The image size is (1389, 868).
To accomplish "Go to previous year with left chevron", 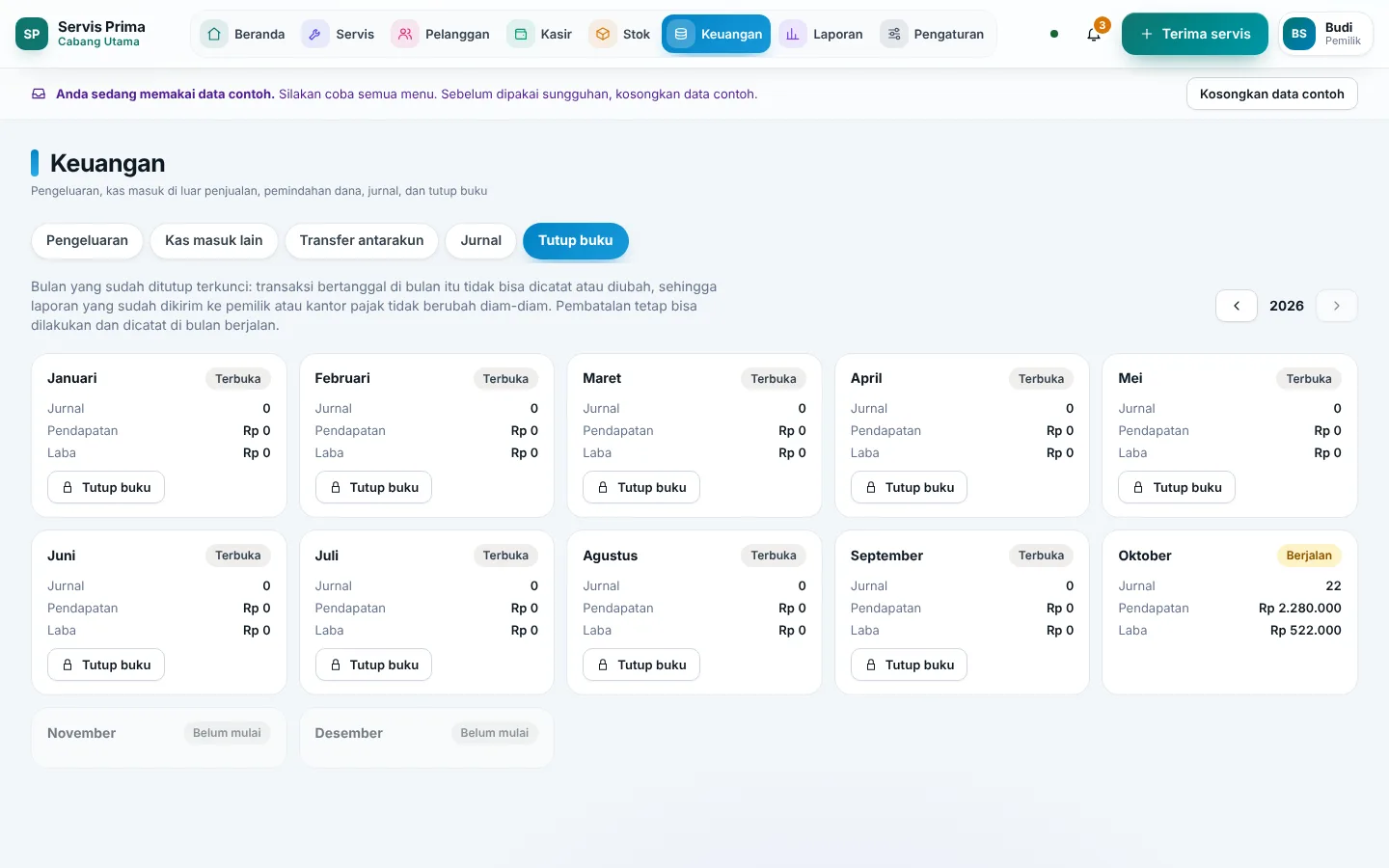I will (1237, 306).
